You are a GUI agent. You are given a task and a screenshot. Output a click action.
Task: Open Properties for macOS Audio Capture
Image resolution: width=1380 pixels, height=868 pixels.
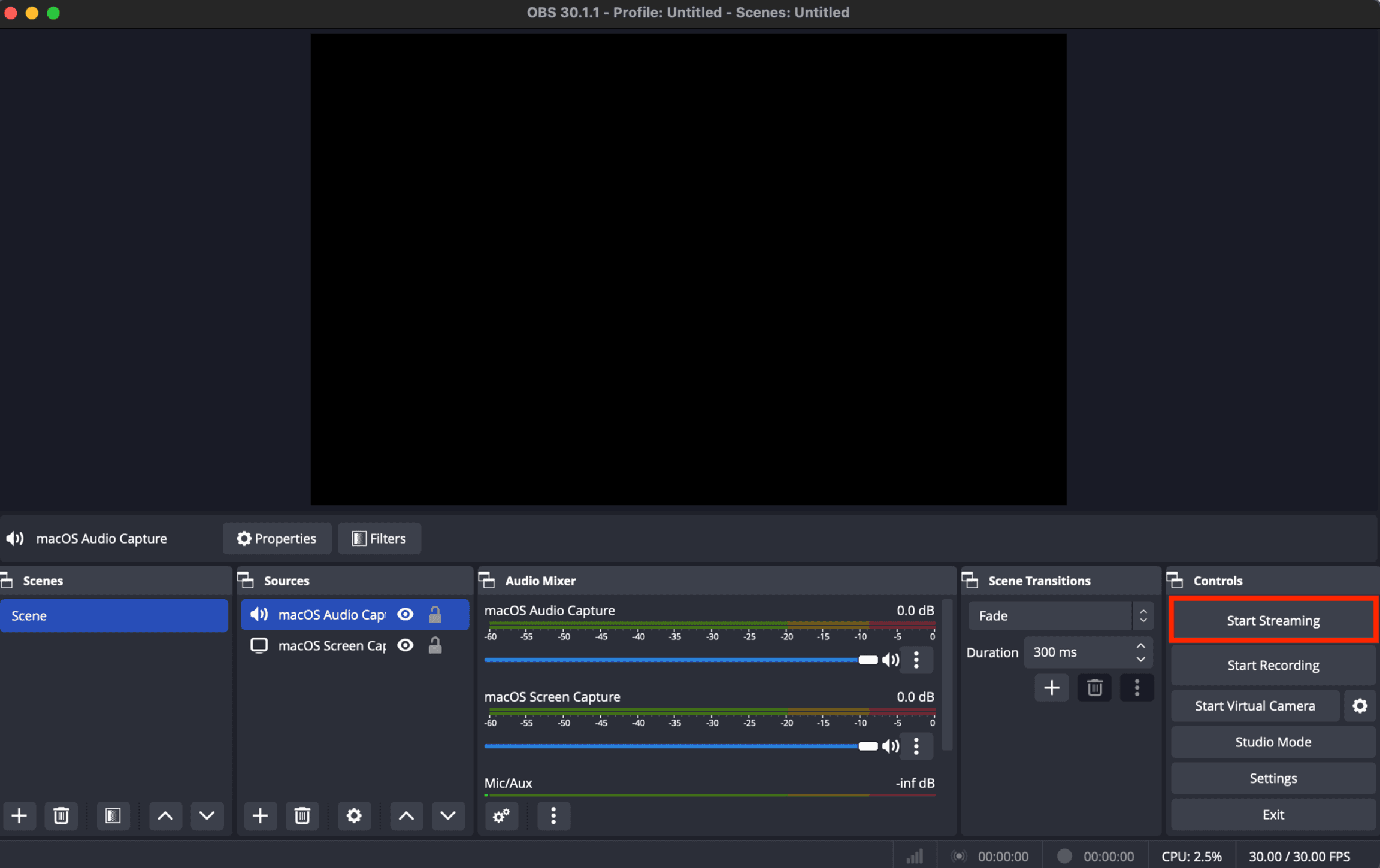277,538
